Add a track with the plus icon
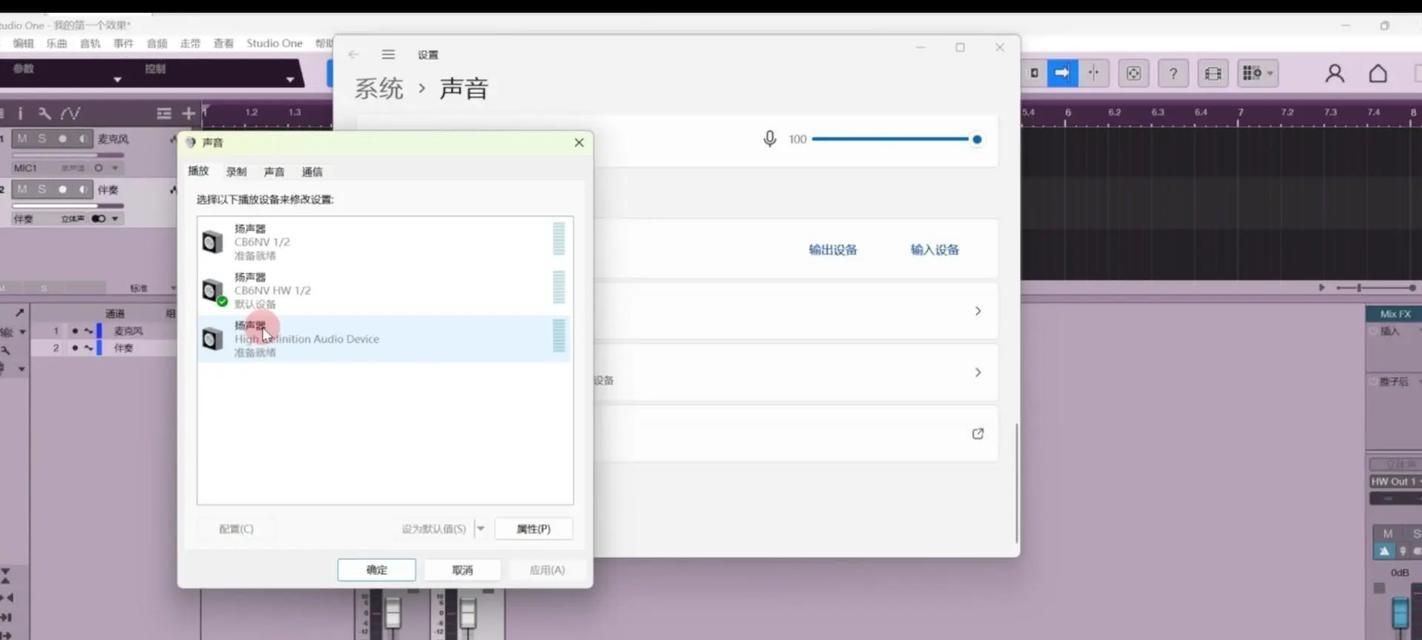This screenshot has height=640, width=1422. coord(188,113)
